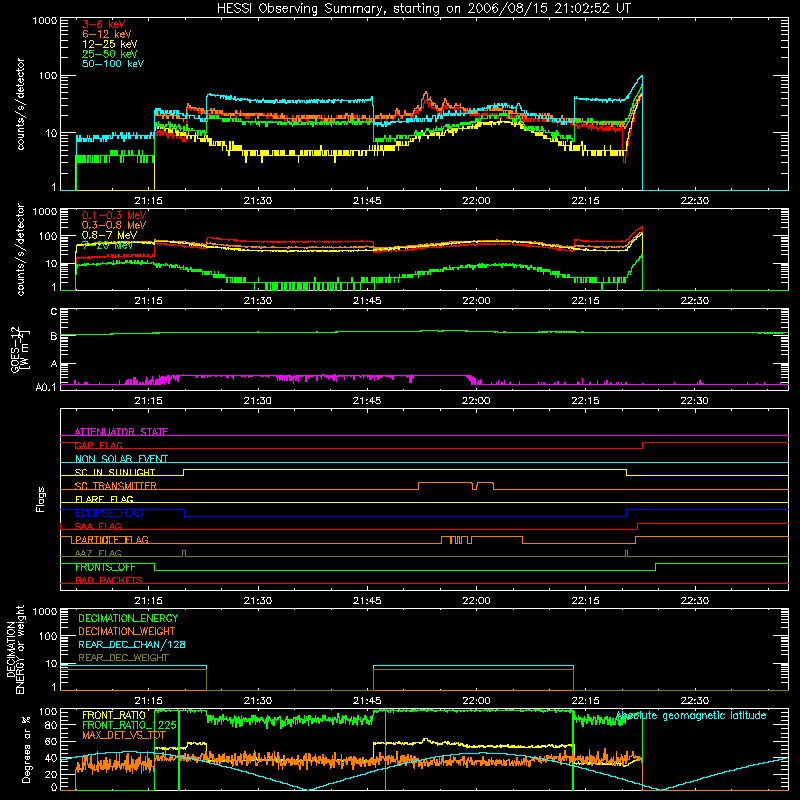The width and height of the screenshot is (800, 800).
Task: Select the Degrees or % axis label
Action: [27, 749]
